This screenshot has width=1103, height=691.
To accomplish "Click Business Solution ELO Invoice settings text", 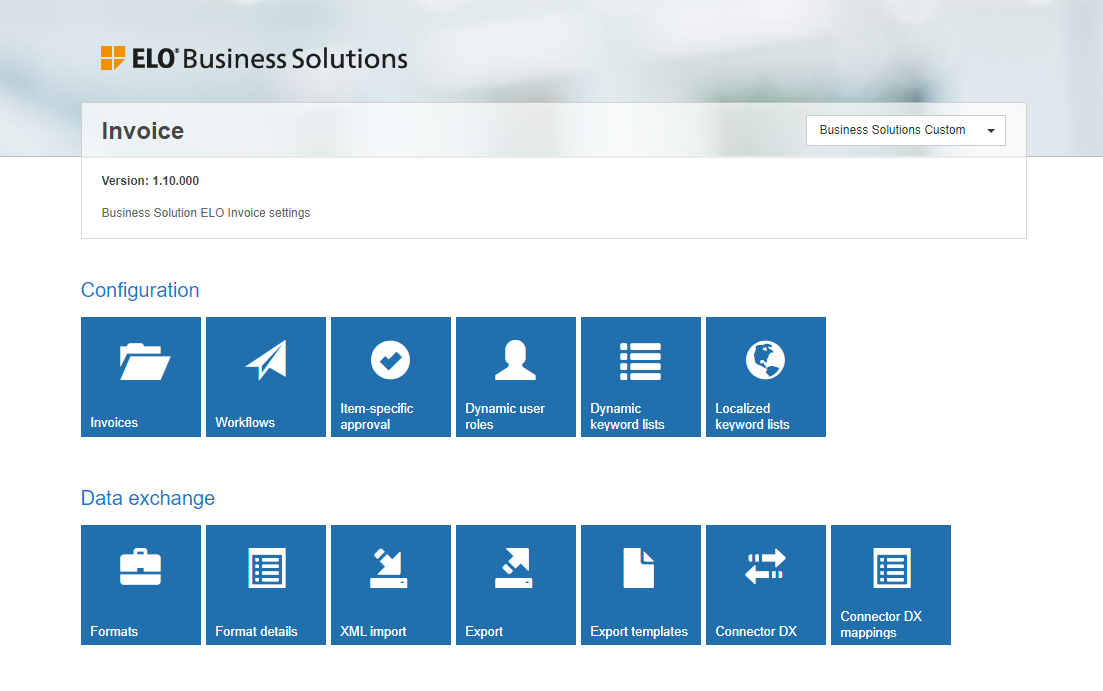I will [205, 213].
